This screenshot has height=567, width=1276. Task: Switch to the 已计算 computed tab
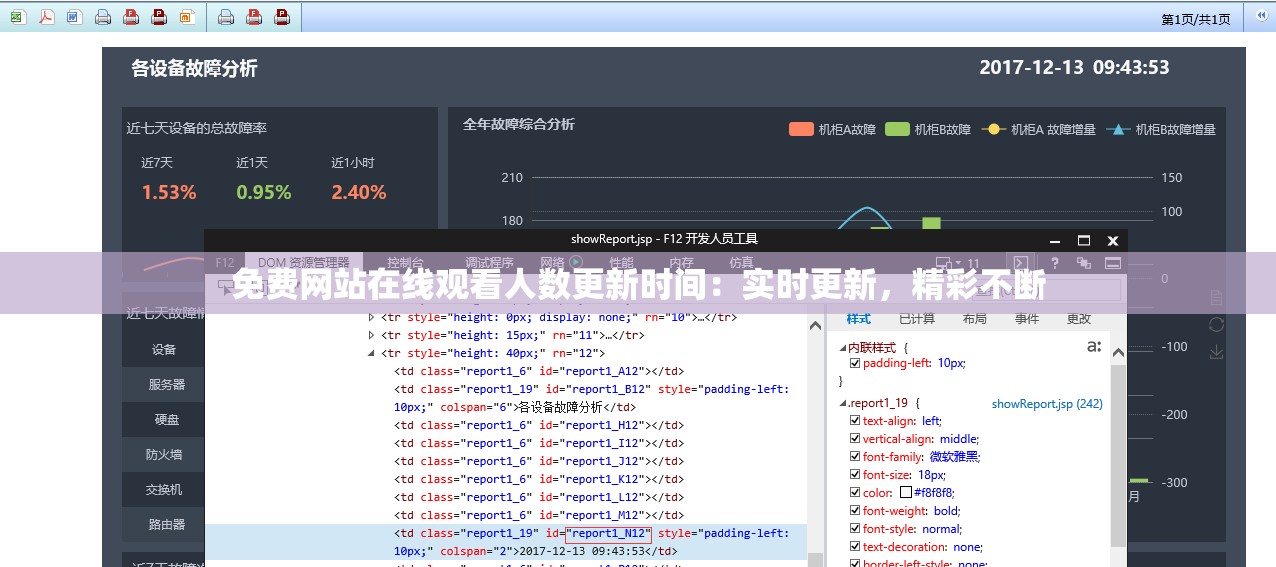916,319
